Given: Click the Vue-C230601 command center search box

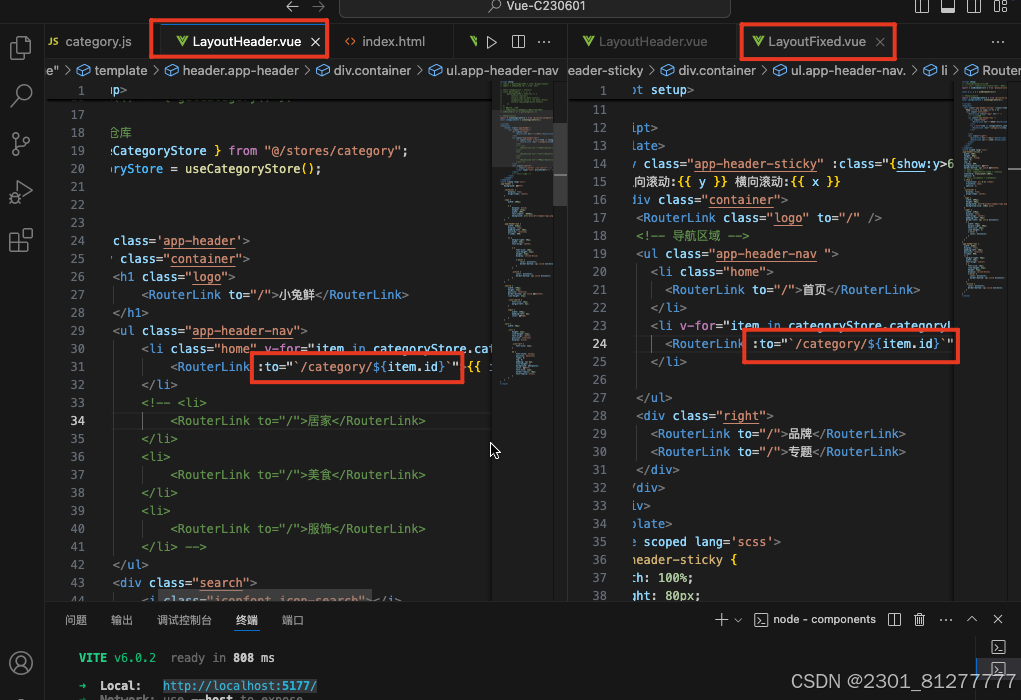Looking at the screenshot, I should (x=535, y=7).
